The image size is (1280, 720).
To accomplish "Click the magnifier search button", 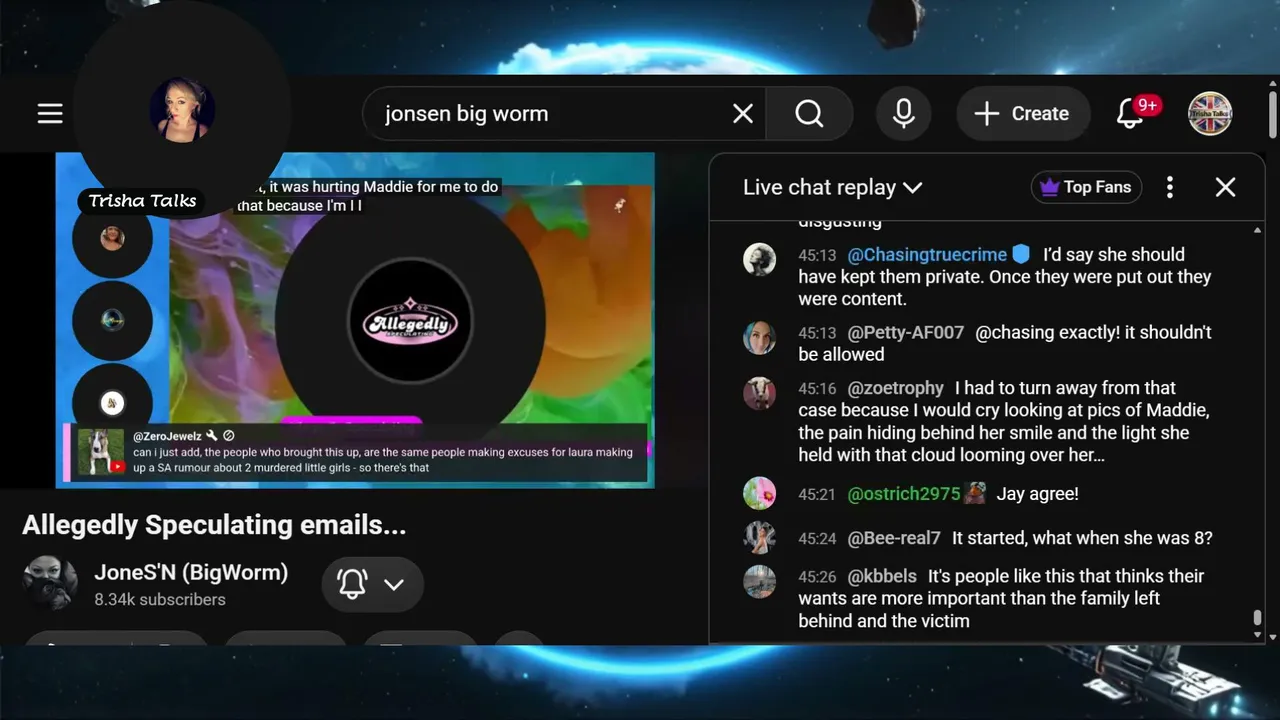I will [x=809, y=114].
